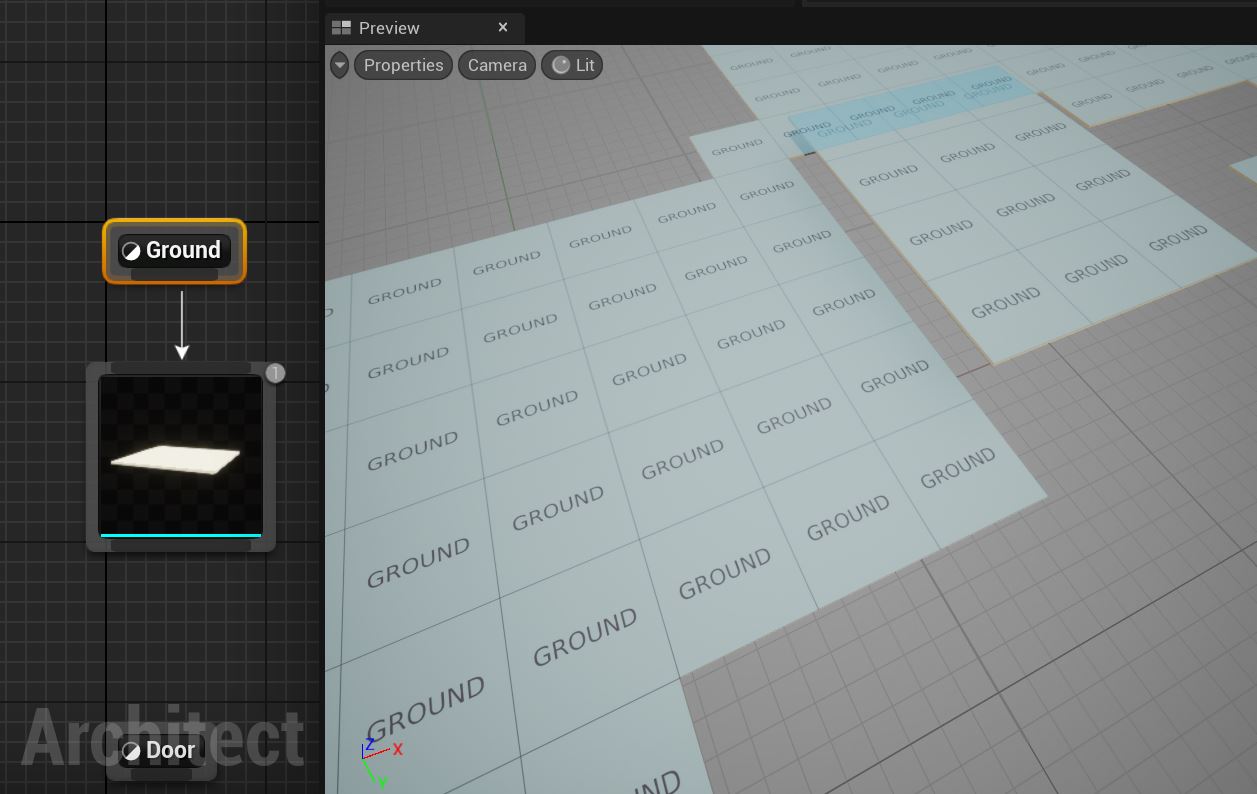
Task: Select the white floor mesh thumbnail node
Action: [x=181, y=456]
